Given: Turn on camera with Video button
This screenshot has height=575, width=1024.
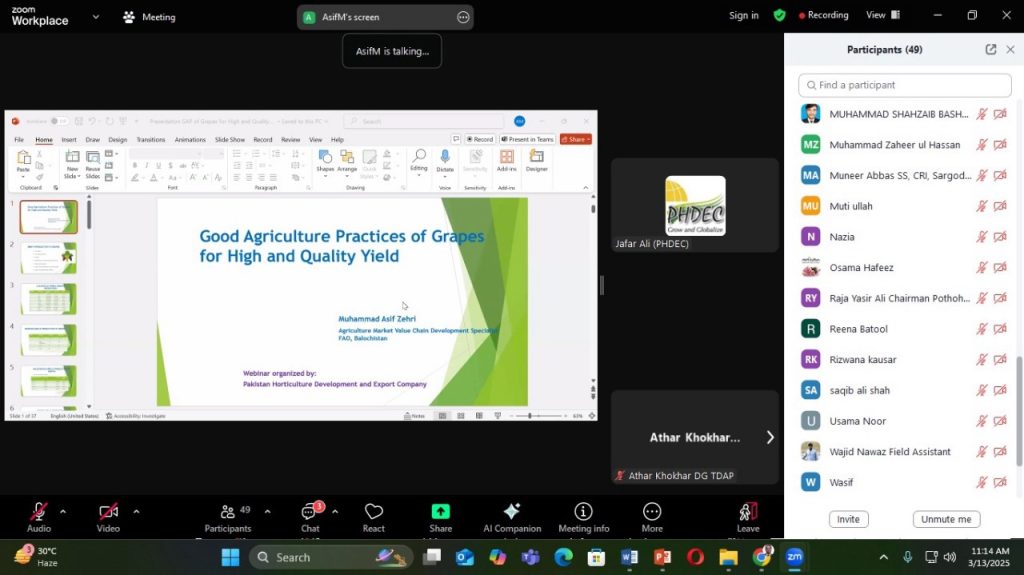Looking at the screenshot, I should [x=108, y=512].
